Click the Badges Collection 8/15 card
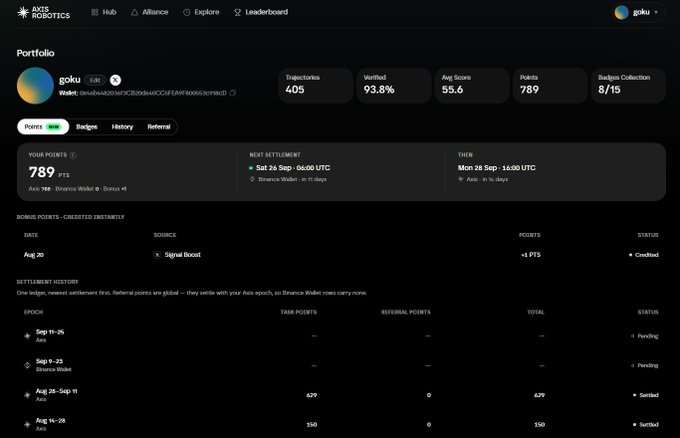This screenshot has width=680, height=438. coord(628,85)
